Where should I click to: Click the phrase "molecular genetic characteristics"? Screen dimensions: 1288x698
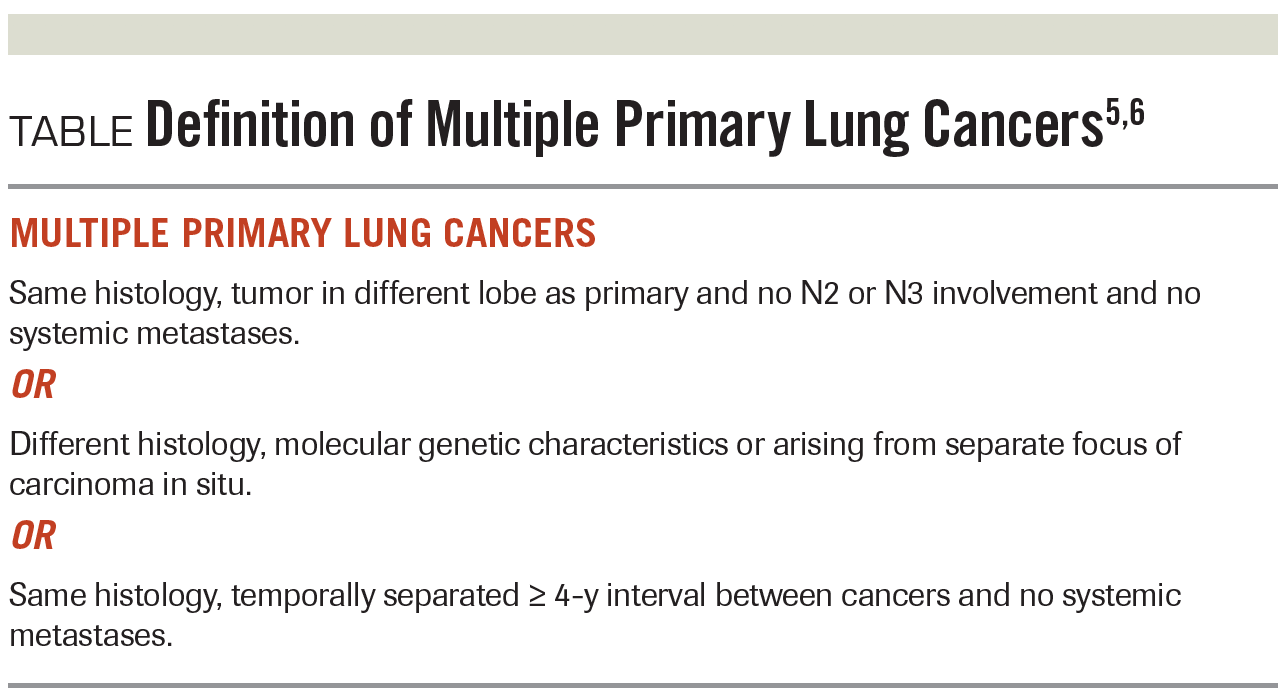pyautogui.click(x=501, y=445)
